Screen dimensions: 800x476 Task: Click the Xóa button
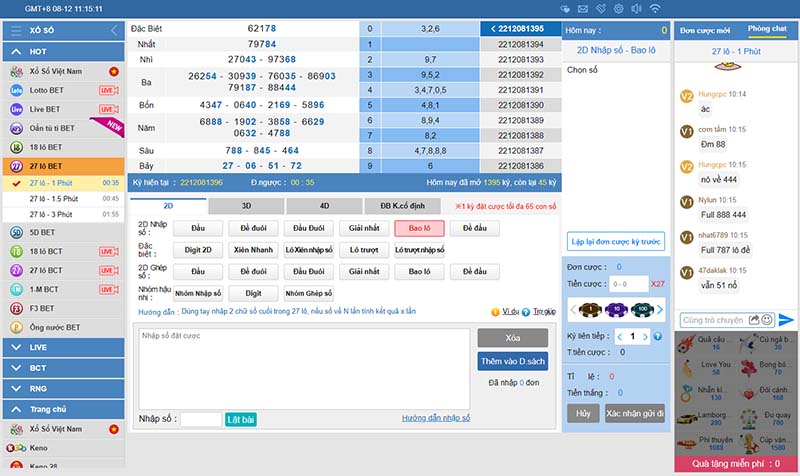pos(513,338)
